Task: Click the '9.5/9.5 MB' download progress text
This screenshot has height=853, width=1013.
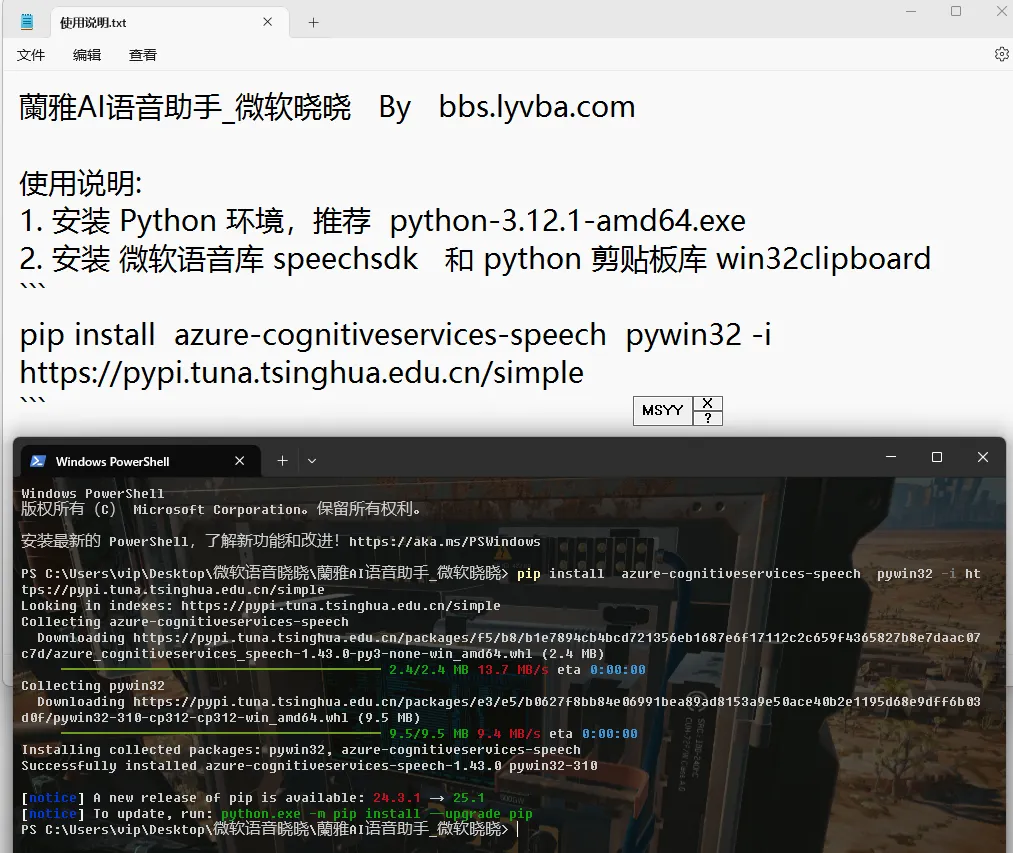Action: pos(428,733)
